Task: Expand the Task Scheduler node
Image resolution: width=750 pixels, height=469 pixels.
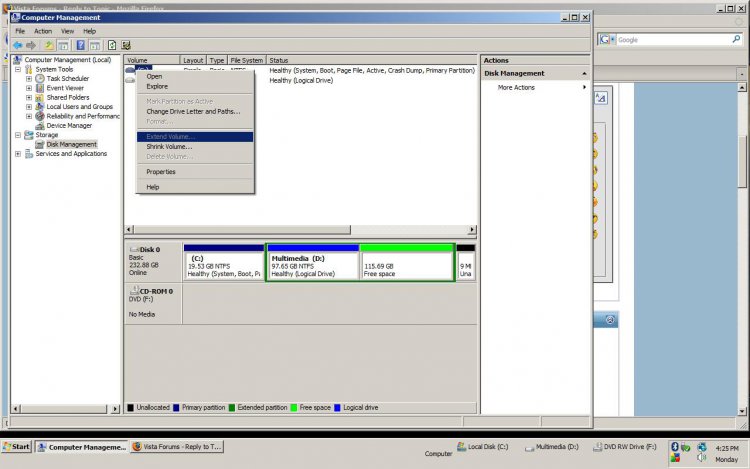Action: tap(29, 78)
